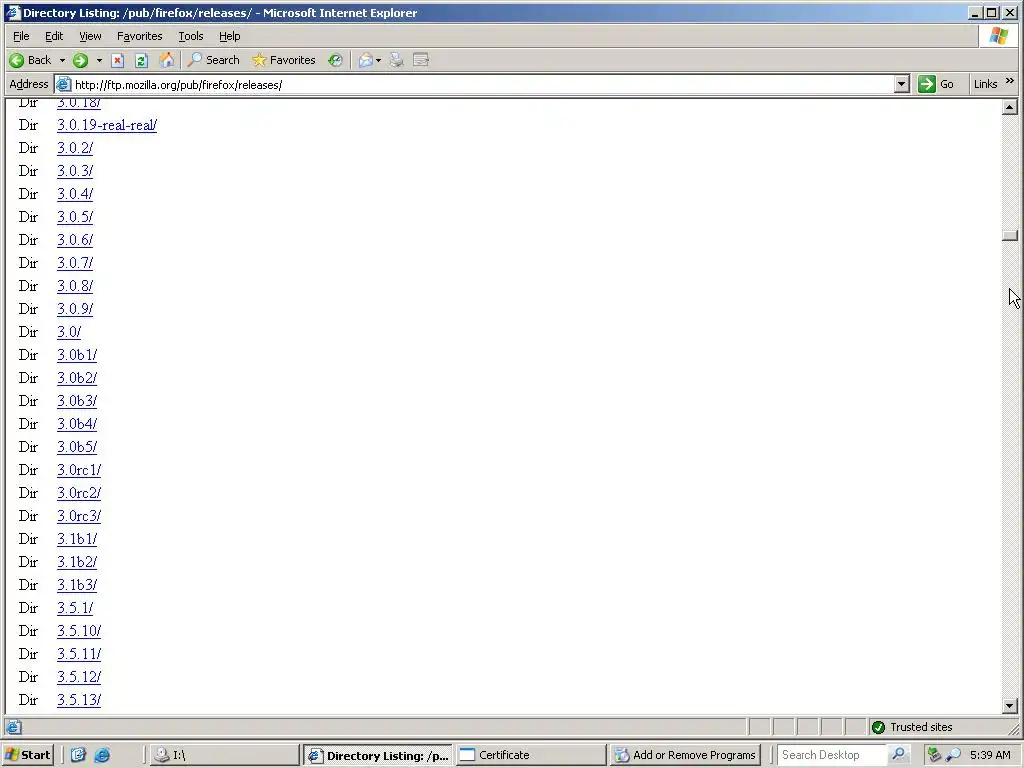Click the Mail envelope icon

point(366,61)
